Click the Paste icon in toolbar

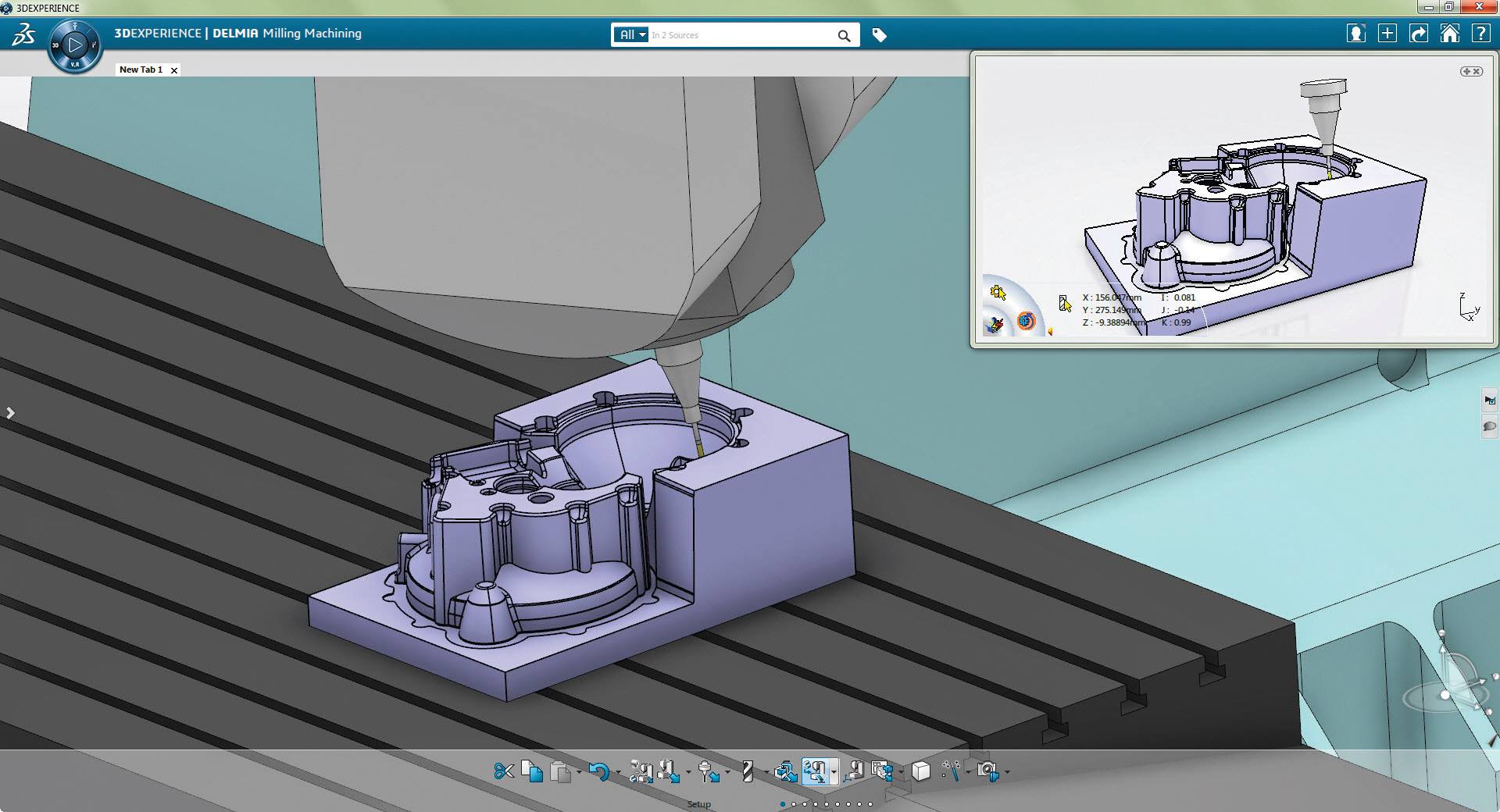tap(560, 771)
